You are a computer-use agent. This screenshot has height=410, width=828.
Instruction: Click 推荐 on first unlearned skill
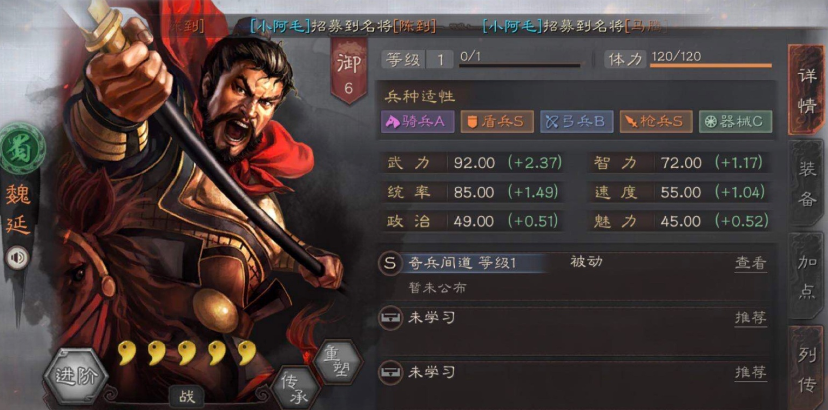point(750,318)
